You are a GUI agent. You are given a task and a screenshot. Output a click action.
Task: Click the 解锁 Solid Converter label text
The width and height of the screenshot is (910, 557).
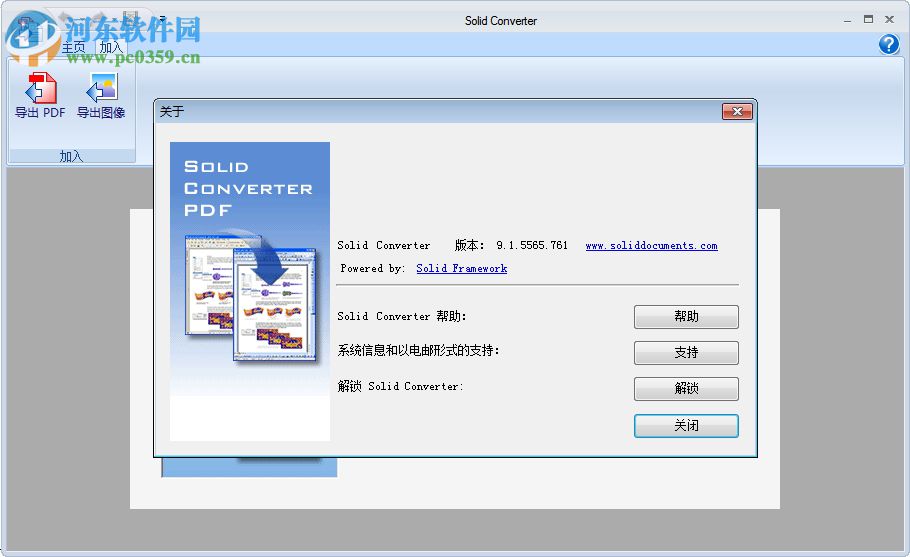coord(400,386)
